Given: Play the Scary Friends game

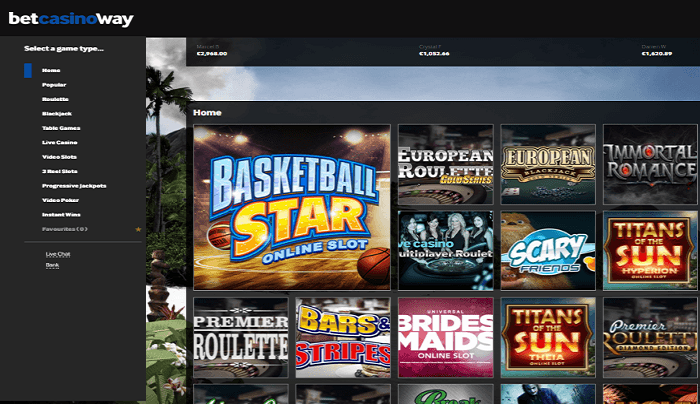Looking at the screenshot, I should [x=548, y=250].
